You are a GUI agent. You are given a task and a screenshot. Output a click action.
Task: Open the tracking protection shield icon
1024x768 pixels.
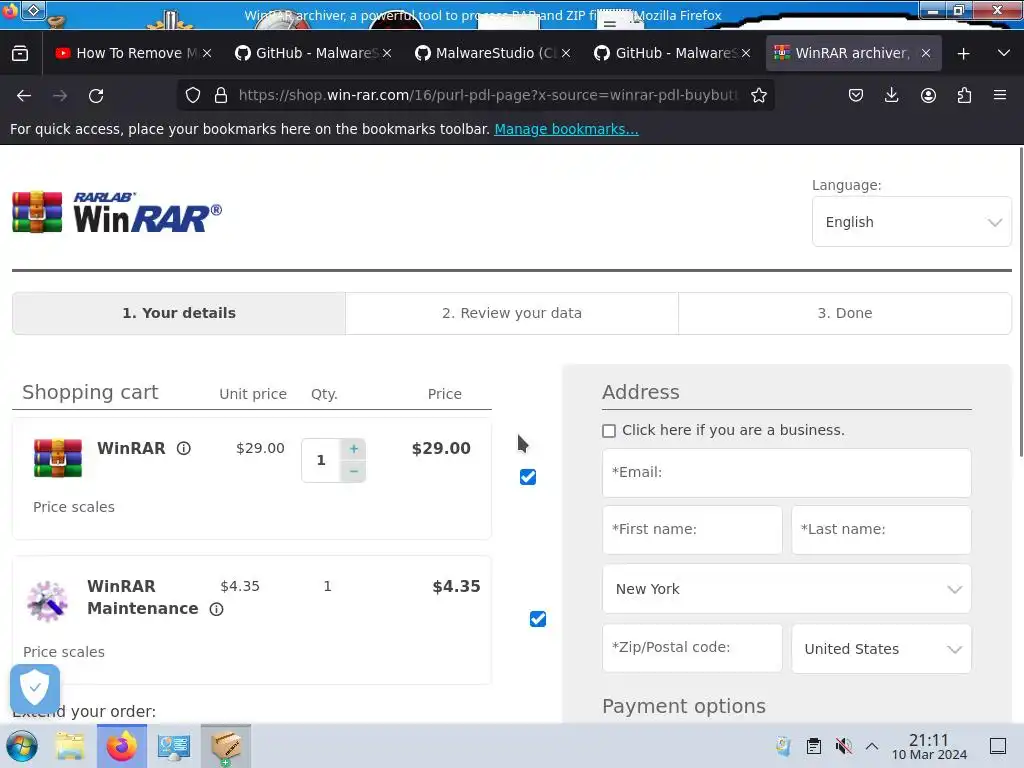point(193,95)
